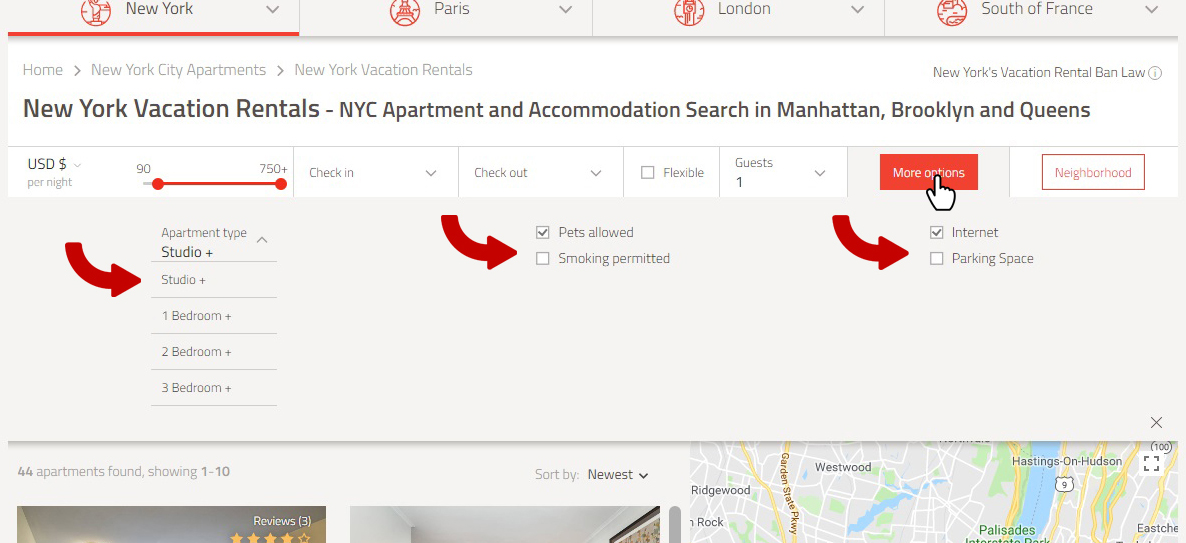Click the Paris Eiffel Tower icon
Image resolution: width=1186 pixels, height=543 pixels.
click(405, 11)
